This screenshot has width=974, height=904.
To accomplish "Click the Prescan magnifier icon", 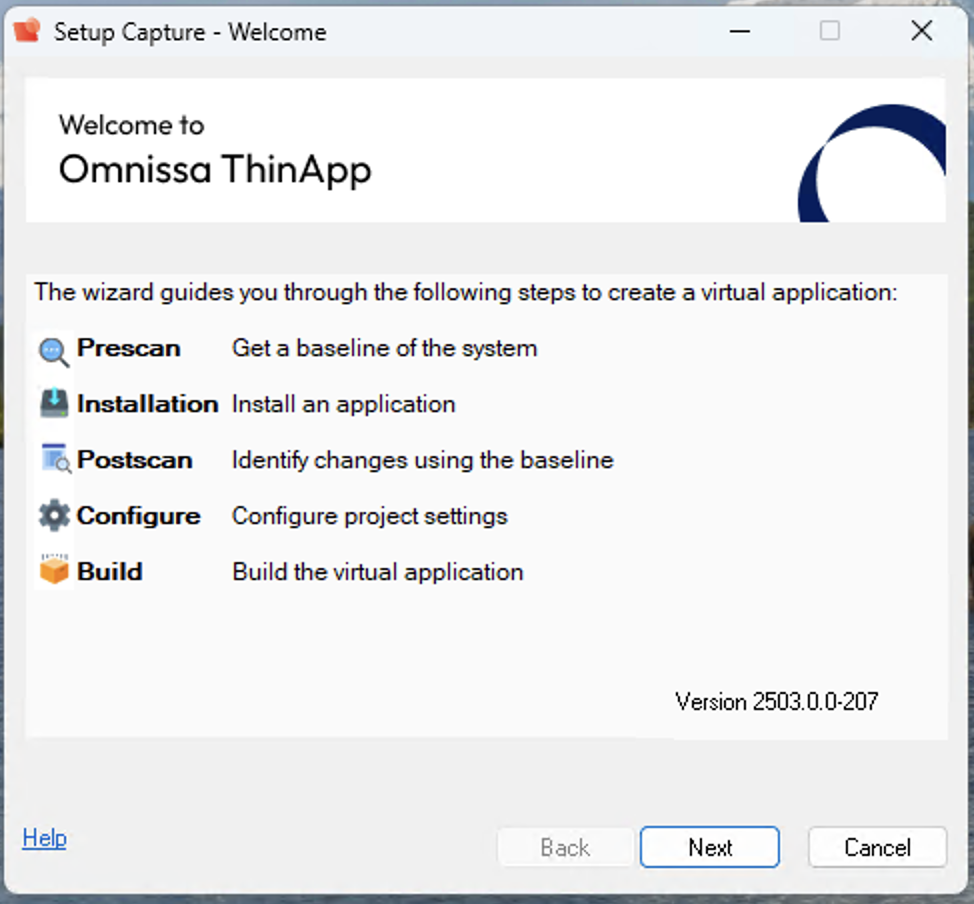I will (x=54, y=350).
